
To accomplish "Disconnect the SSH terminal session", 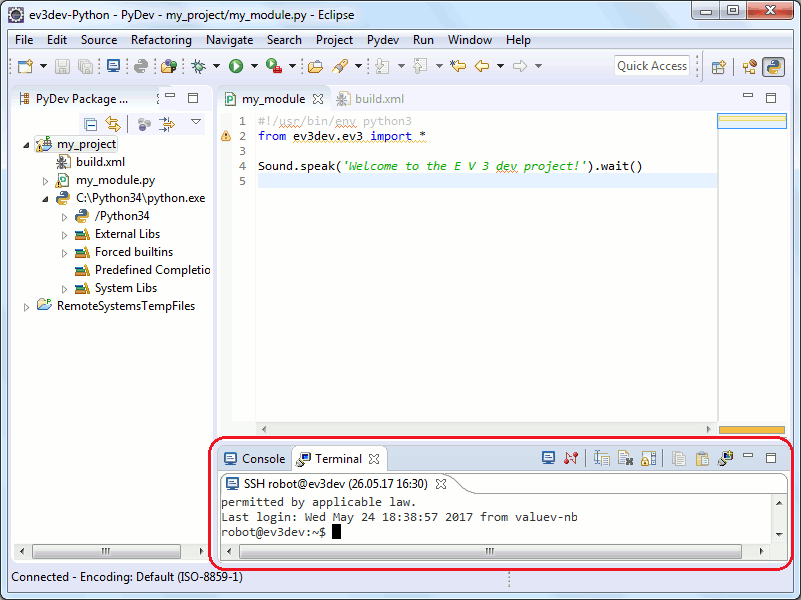I will click(571, 458).
